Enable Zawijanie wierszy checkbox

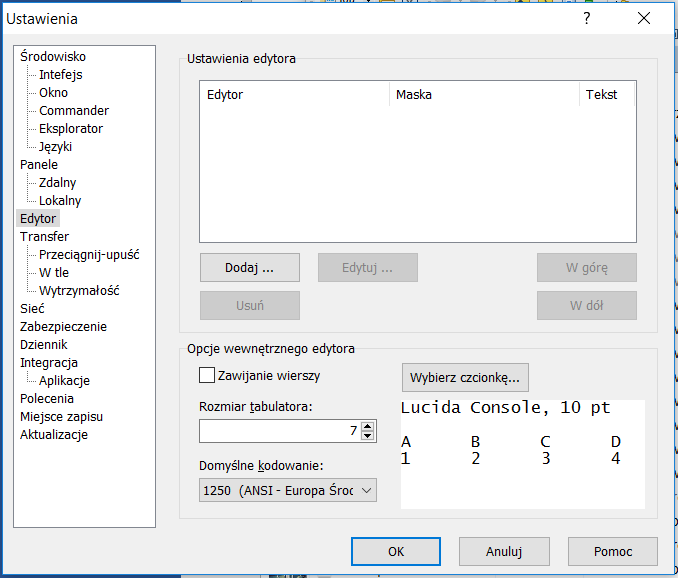pos(208,376)
